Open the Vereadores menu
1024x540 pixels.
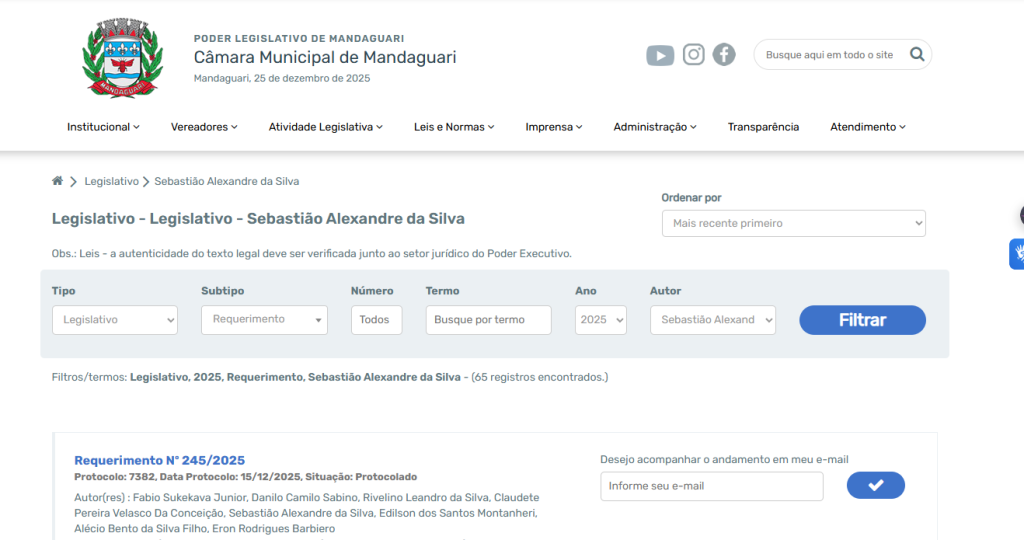tap(204, 127)
